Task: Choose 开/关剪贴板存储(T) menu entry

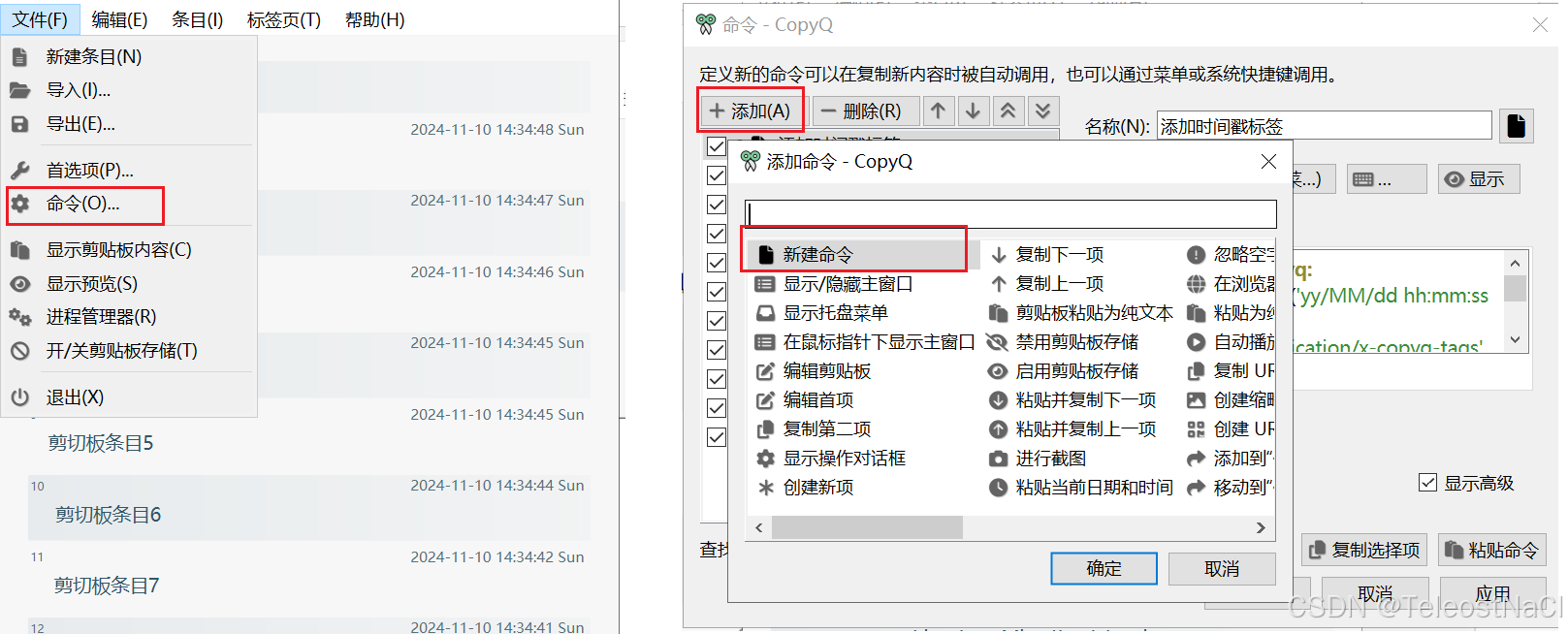Action: pos(129,351)
